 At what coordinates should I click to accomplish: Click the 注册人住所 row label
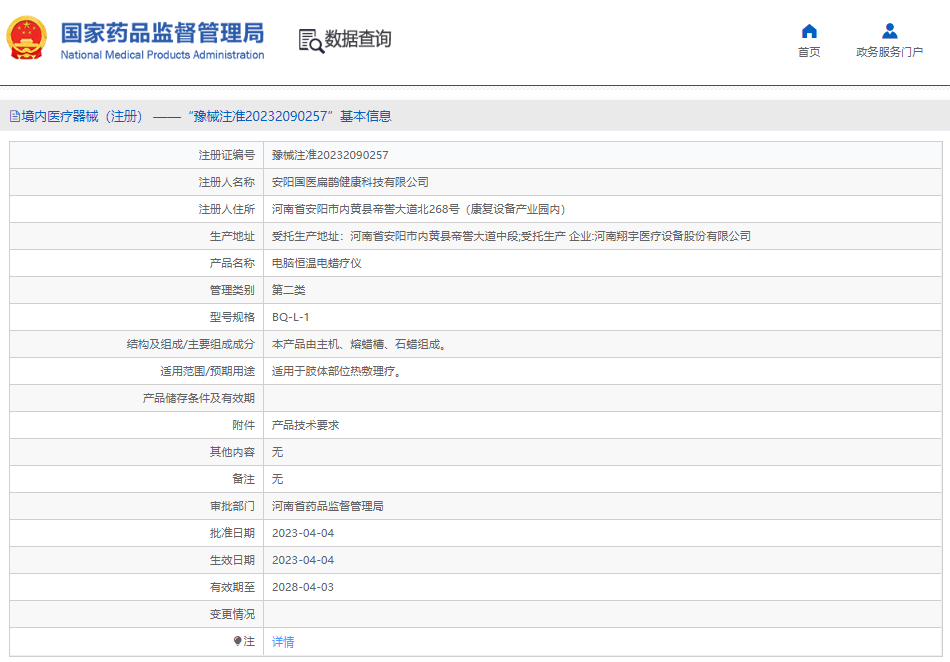(x=227, y=210)
